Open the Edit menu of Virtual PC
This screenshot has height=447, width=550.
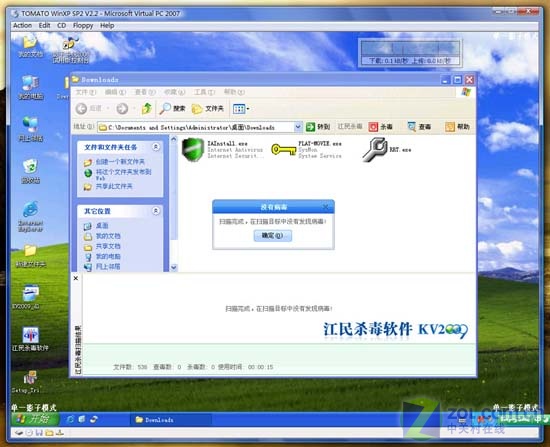point(44,26)
